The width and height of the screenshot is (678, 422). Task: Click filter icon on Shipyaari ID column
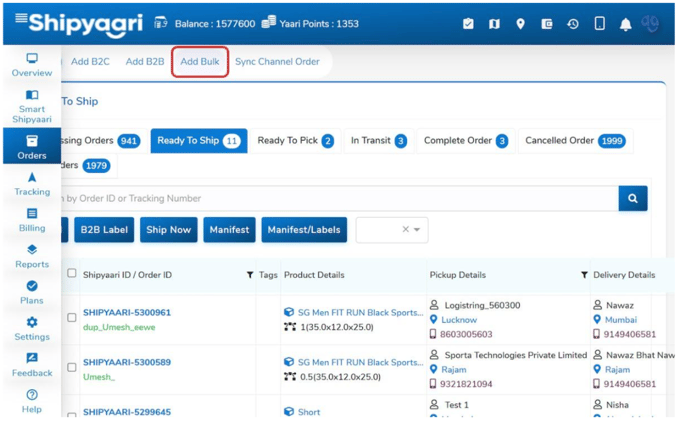coord(249,275)
